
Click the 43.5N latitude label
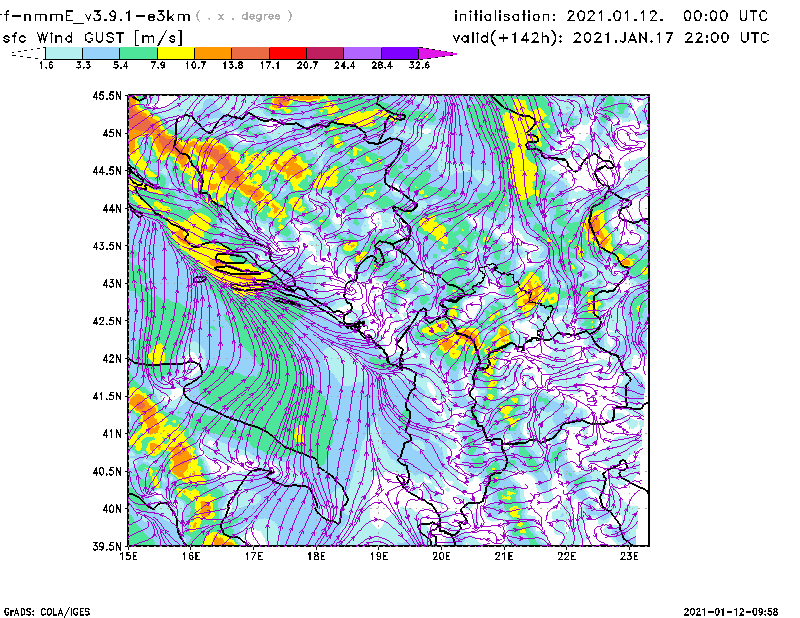pyautogui.click(x=107, y=245)
